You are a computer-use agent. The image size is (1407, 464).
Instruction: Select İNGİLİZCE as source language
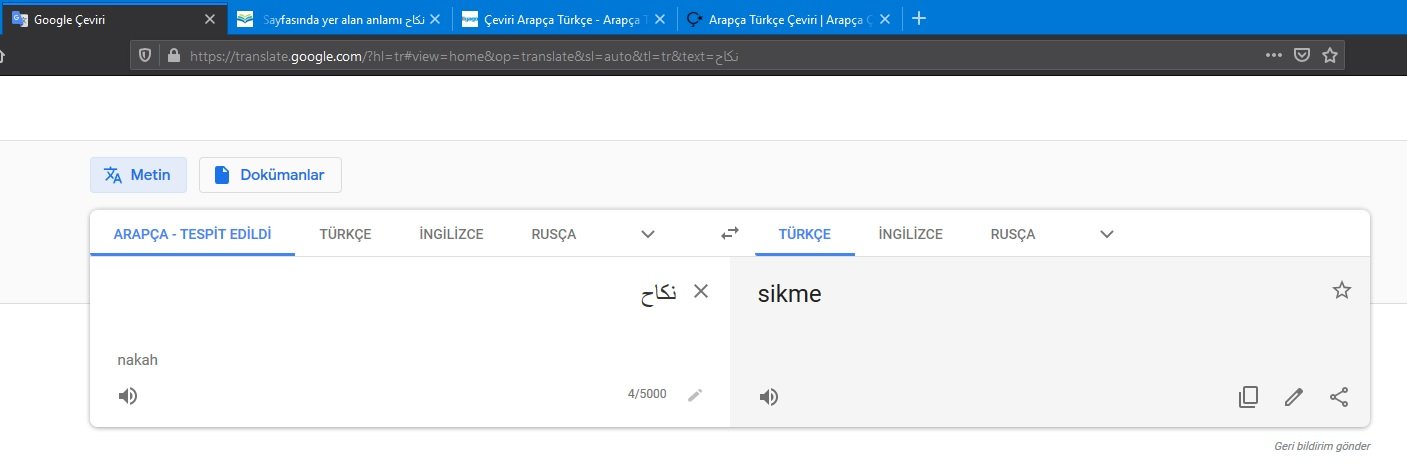pos(451,234)
